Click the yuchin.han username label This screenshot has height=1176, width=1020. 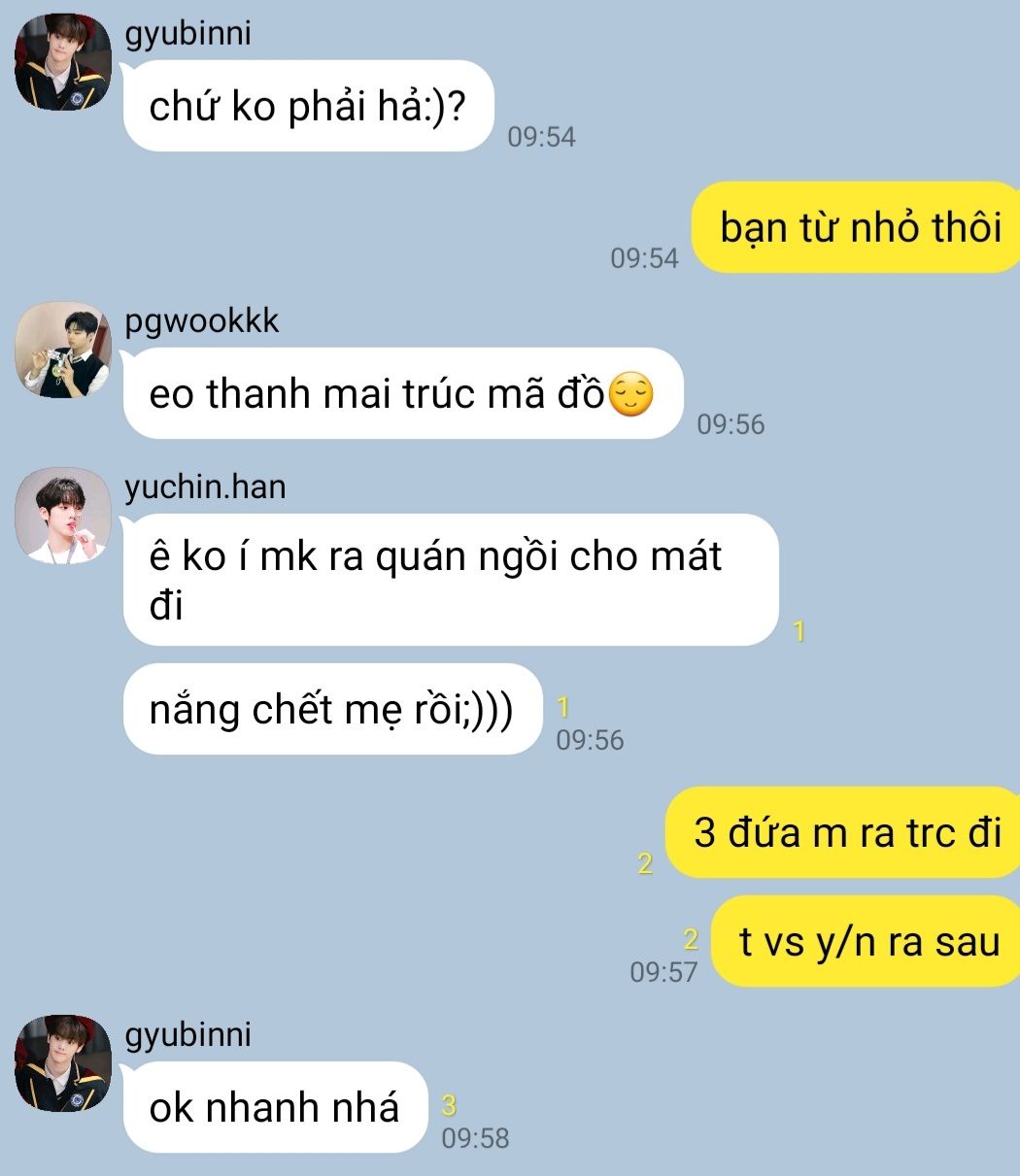coord(206,486)
